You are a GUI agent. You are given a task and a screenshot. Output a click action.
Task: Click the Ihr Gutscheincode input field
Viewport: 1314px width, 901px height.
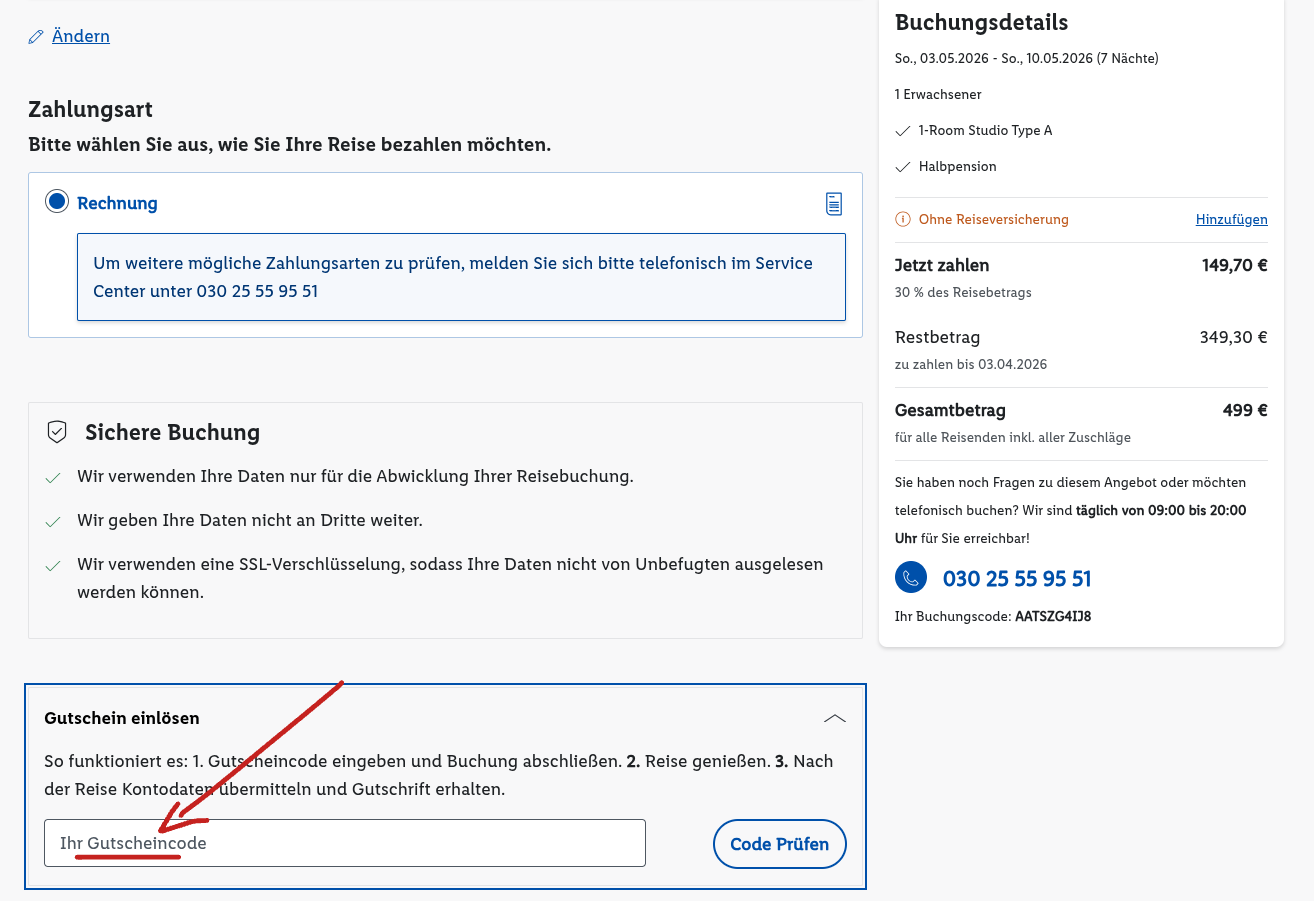[x=344, y=843]
